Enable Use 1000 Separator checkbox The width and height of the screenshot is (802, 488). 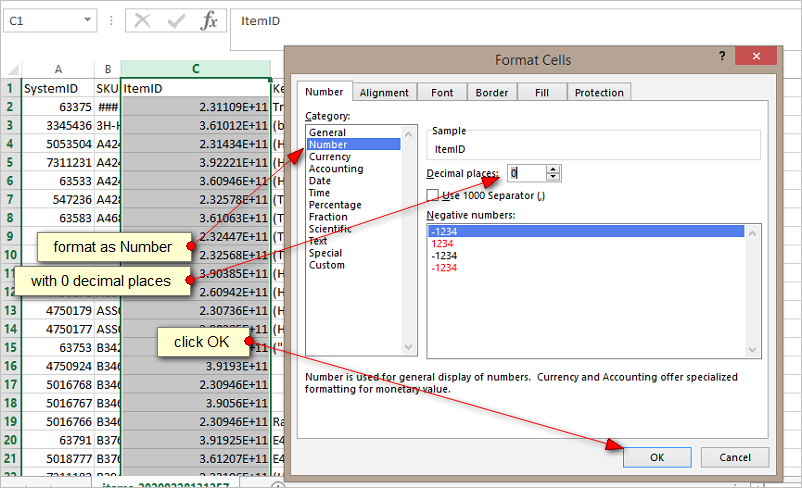coord(433,195)
